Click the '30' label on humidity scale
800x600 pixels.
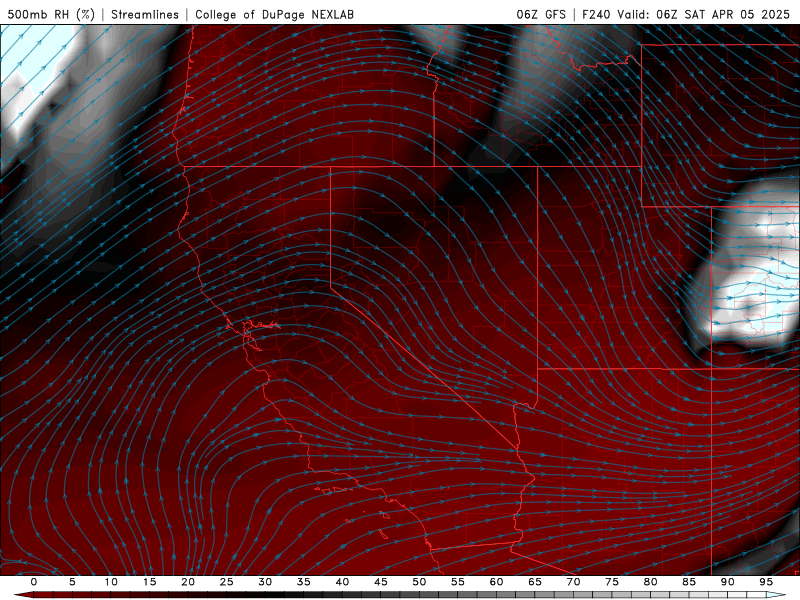[265, 582]
